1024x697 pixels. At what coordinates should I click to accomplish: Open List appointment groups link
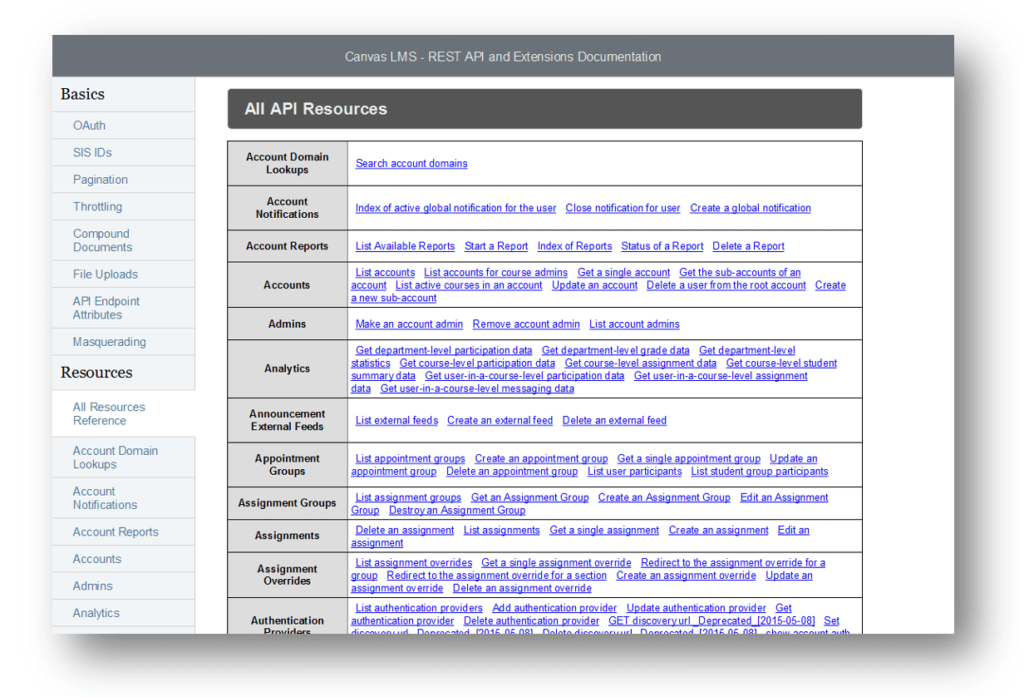[410, 459]
